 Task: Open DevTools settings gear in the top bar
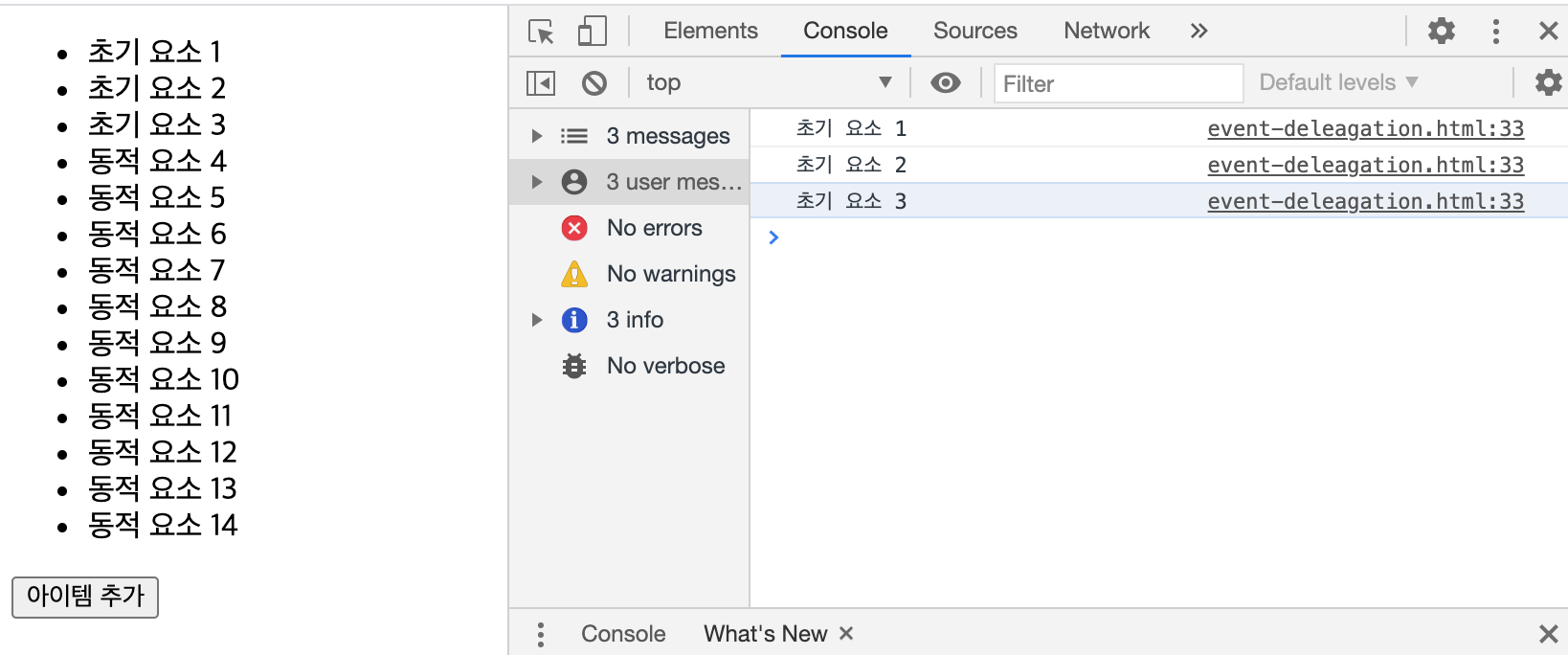click(x=1441, y=32)
